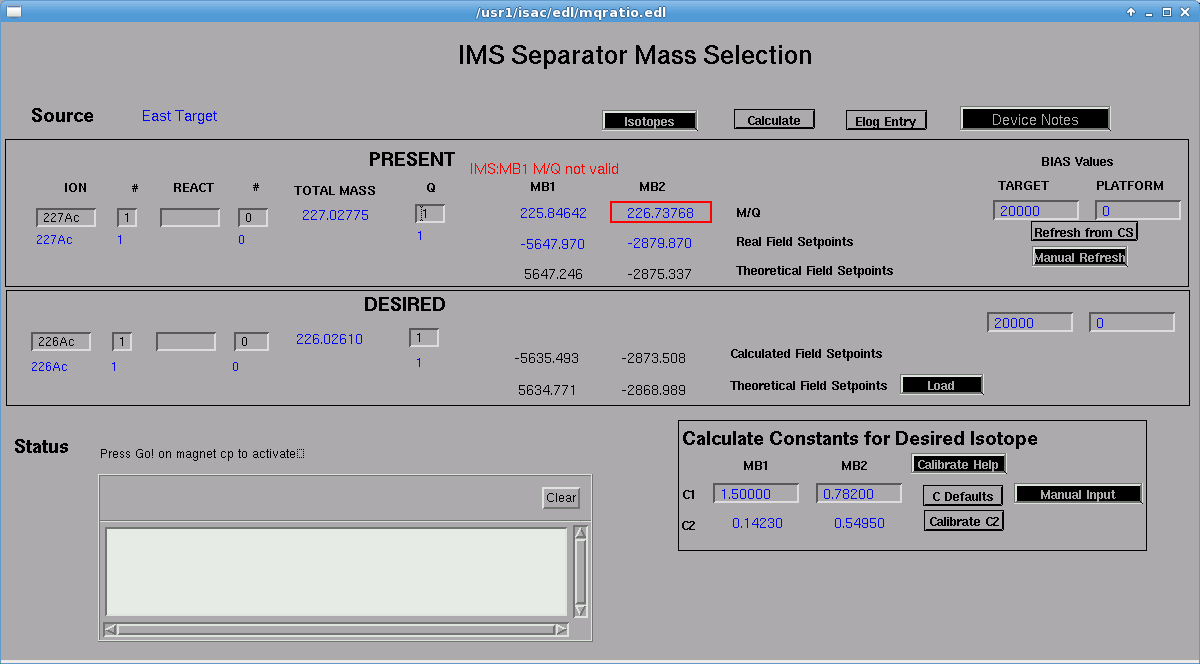
Task: Click the horizontal scrollbar right arrow
Action: (563, 629)
